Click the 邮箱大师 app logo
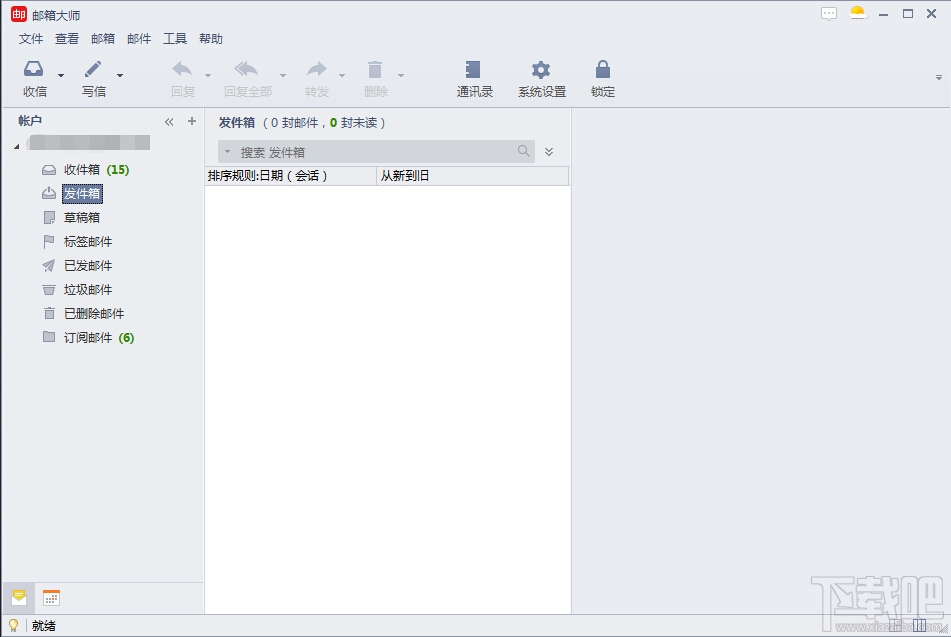 19,14
